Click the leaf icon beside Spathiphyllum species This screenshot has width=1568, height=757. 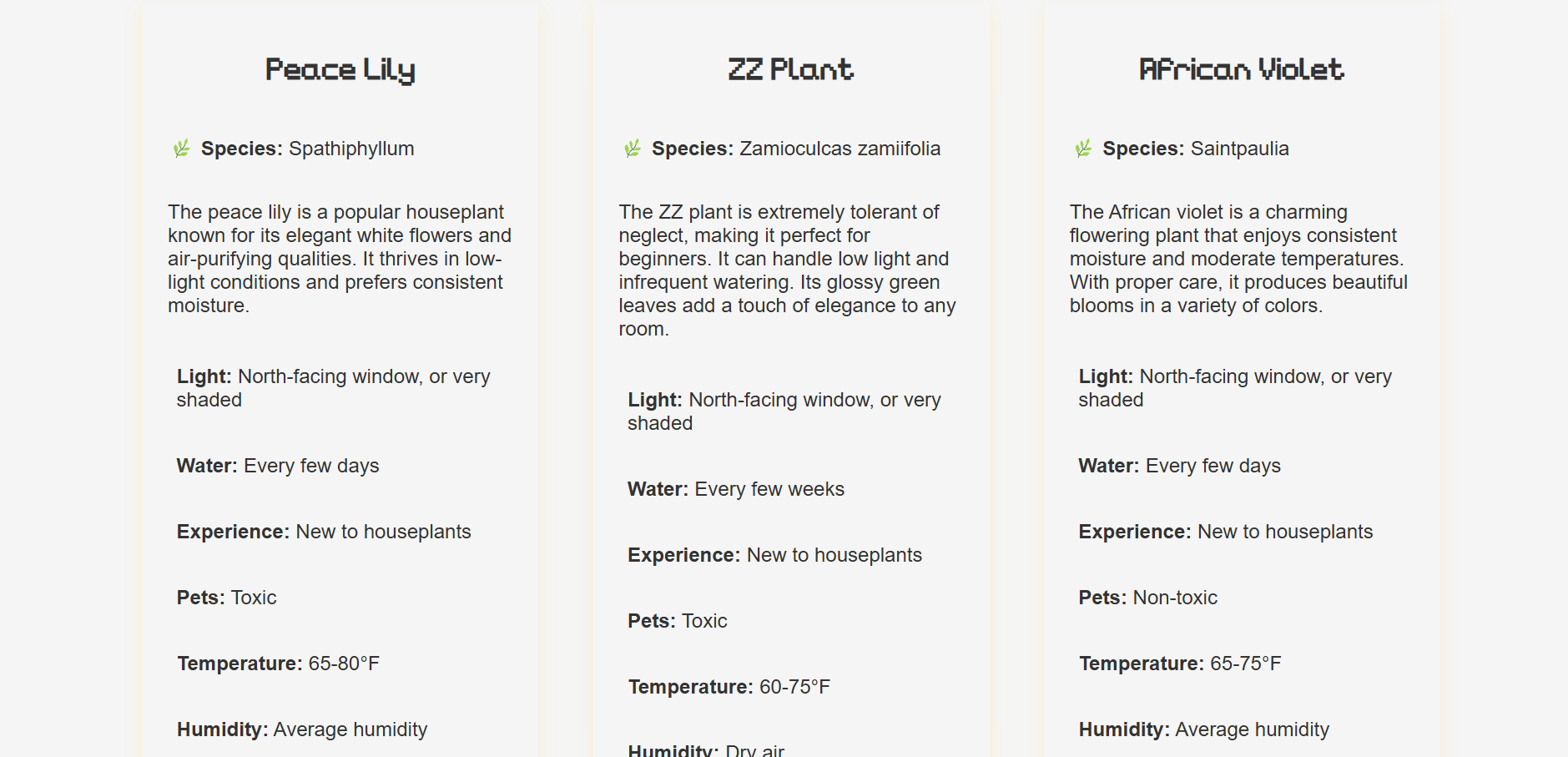click(x=181, y=149)
